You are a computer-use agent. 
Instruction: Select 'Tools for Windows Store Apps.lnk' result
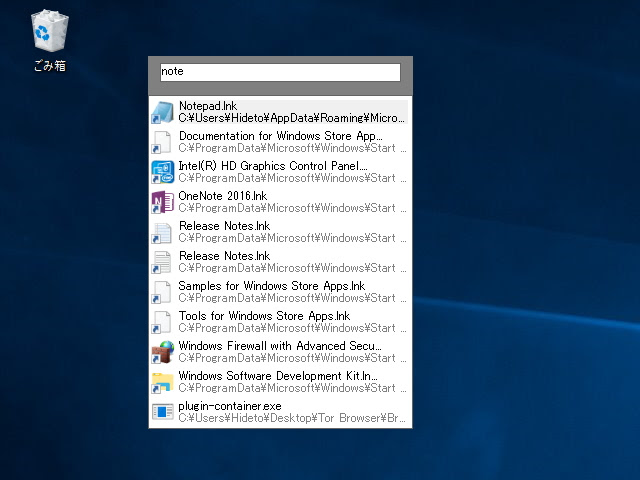point(264,316)
